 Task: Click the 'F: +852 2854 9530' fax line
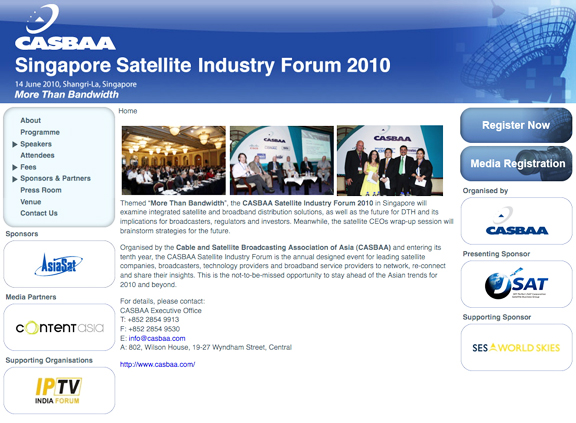150,329
